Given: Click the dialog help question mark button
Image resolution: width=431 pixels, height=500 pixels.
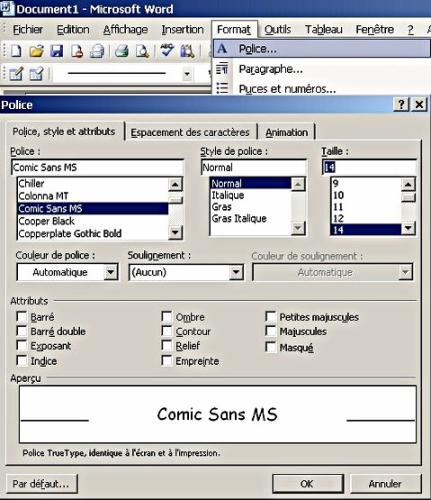Looking at the screenshot, I should [x=402, y=105].
